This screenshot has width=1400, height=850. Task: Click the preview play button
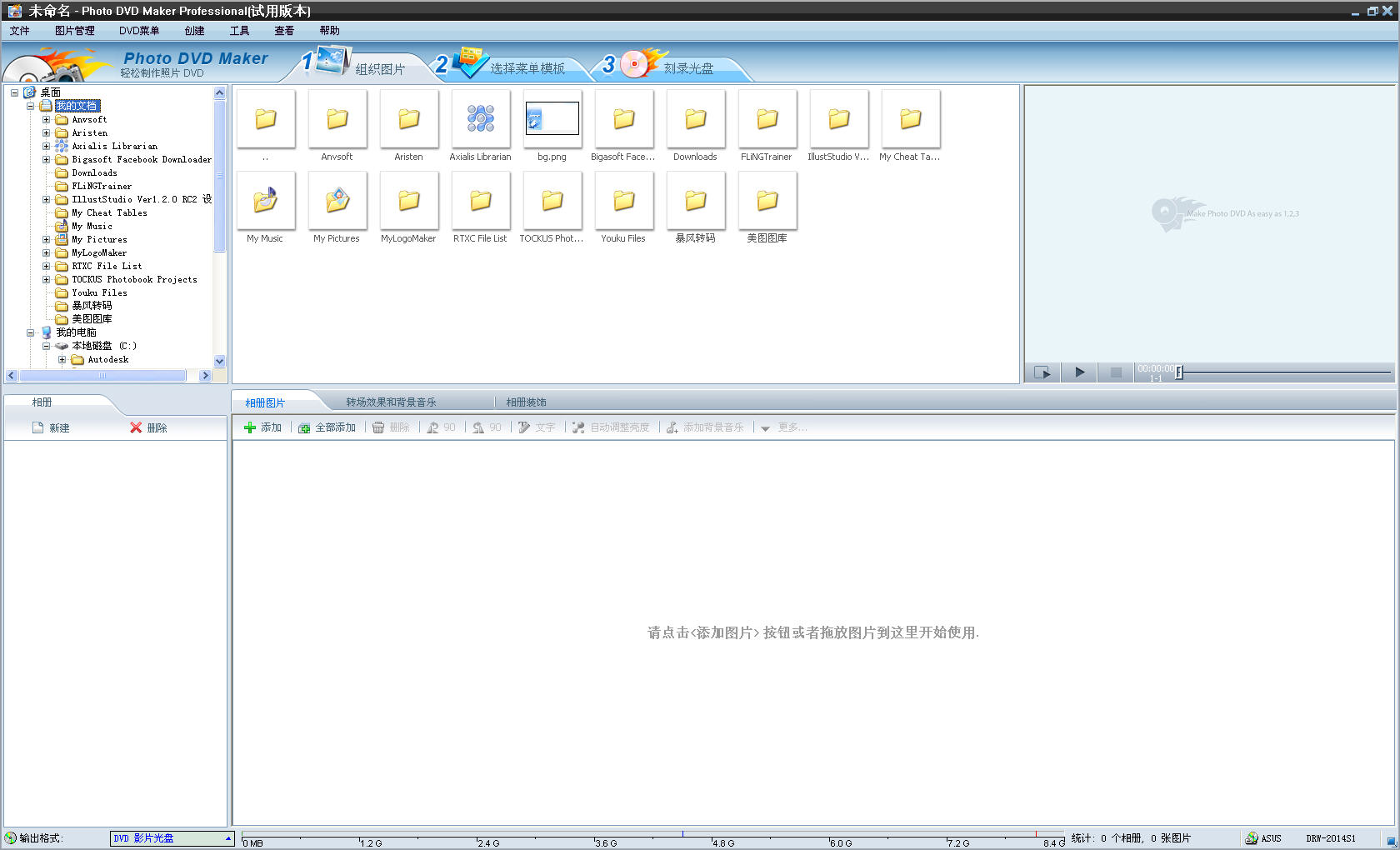coord(1079,372)
